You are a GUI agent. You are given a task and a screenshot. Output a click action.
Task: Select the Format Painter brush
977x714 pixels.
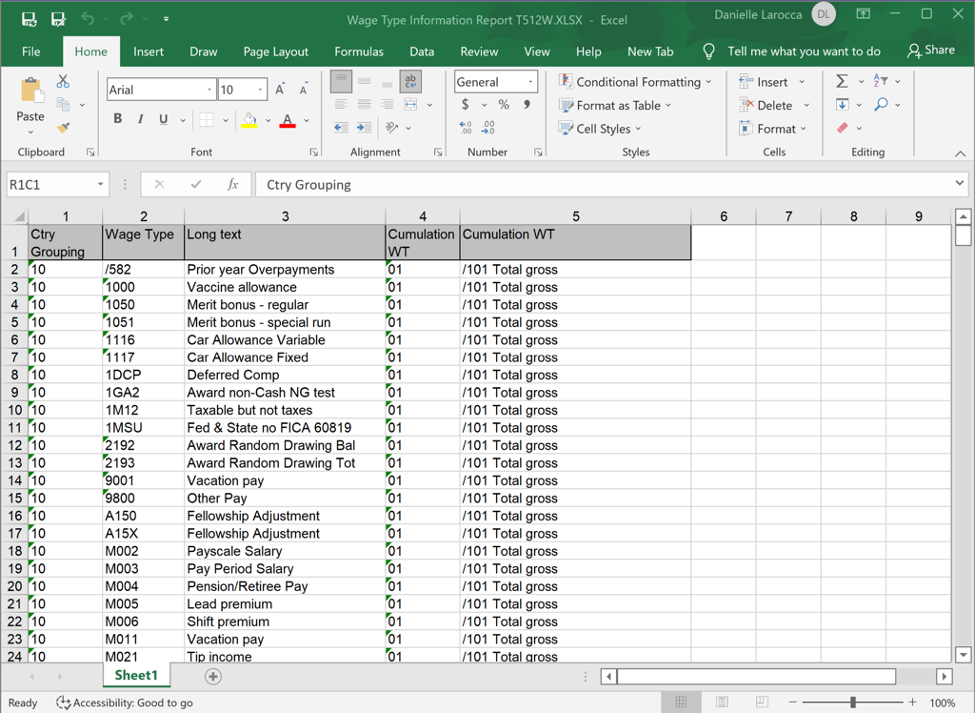pyautogui.click(x=63, y=128)
